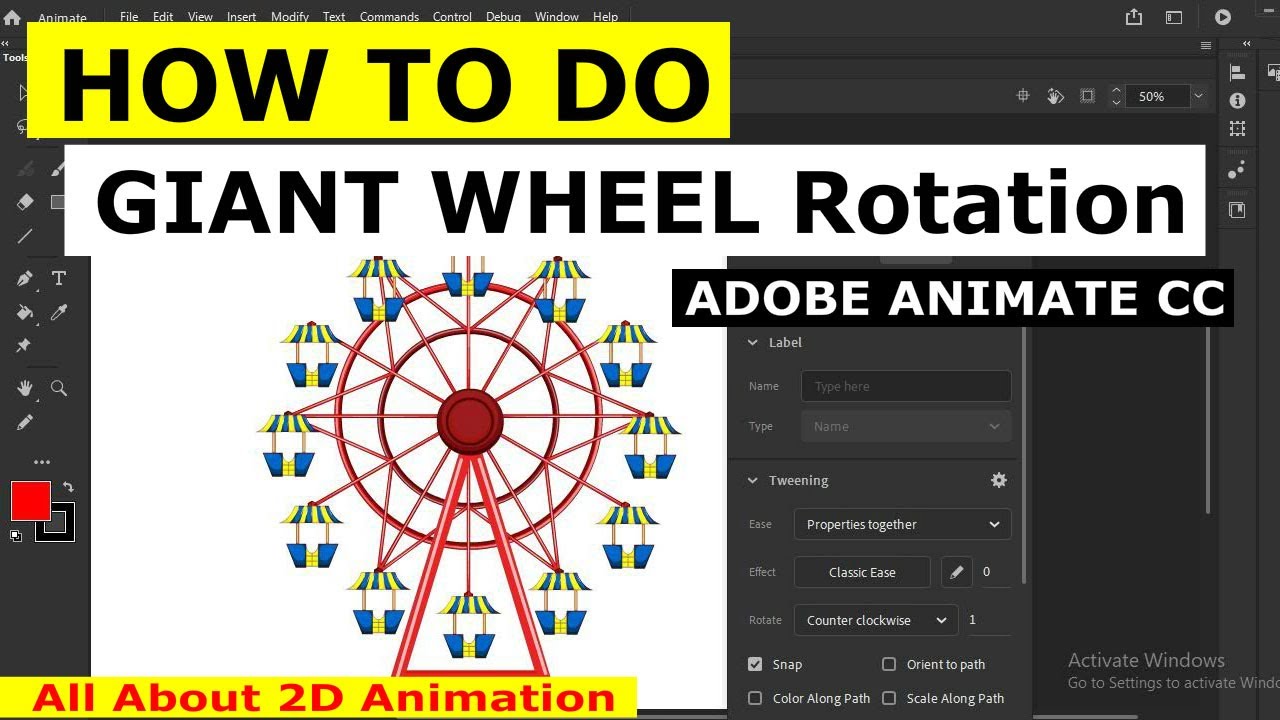The height and width of the screenshot is (720, 1280).
Task: Open the View menu
Action: click(200, 17)
